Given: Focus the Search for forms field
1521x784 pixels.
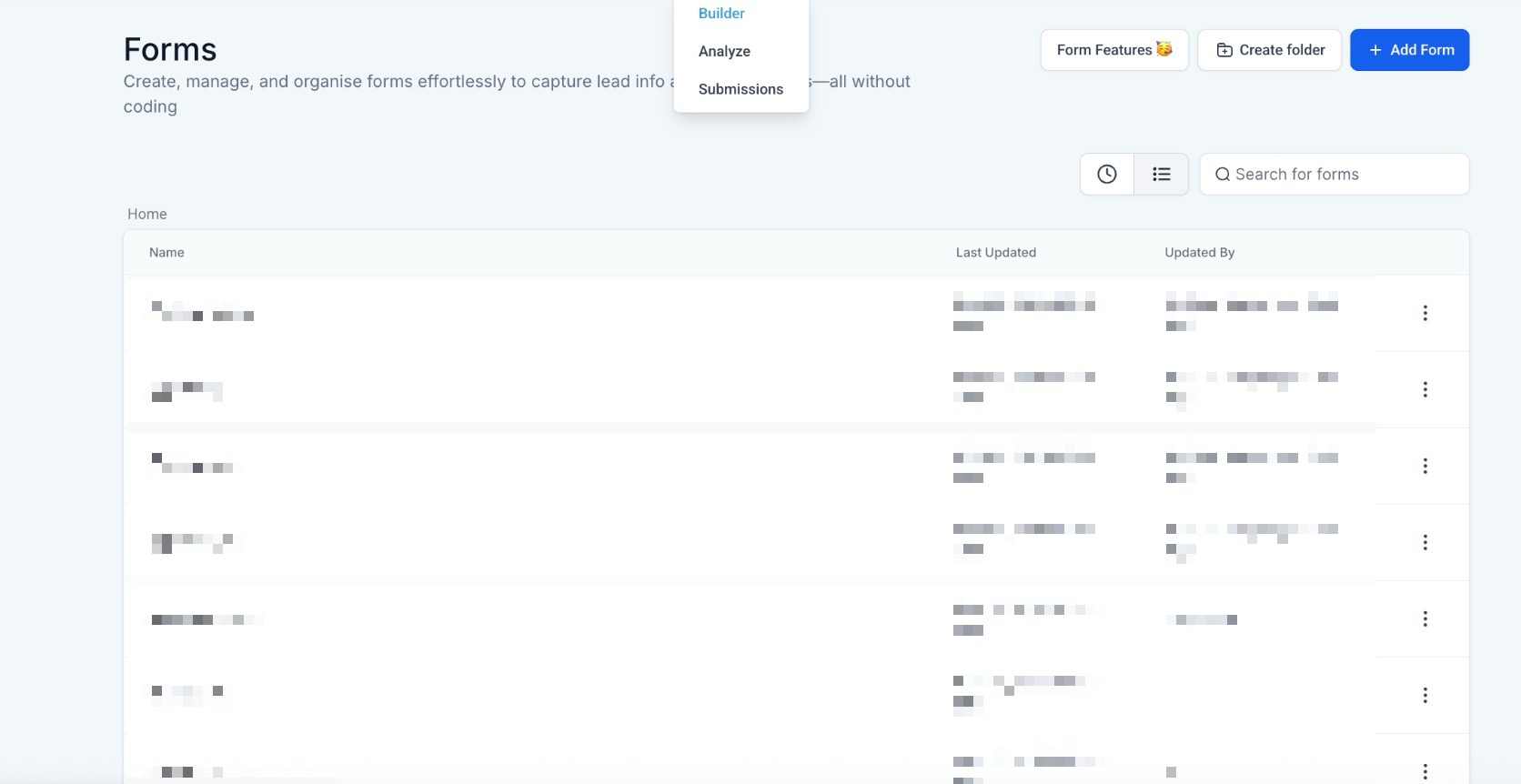Looking at the screenshot, I should click(x=1334, y=174).
